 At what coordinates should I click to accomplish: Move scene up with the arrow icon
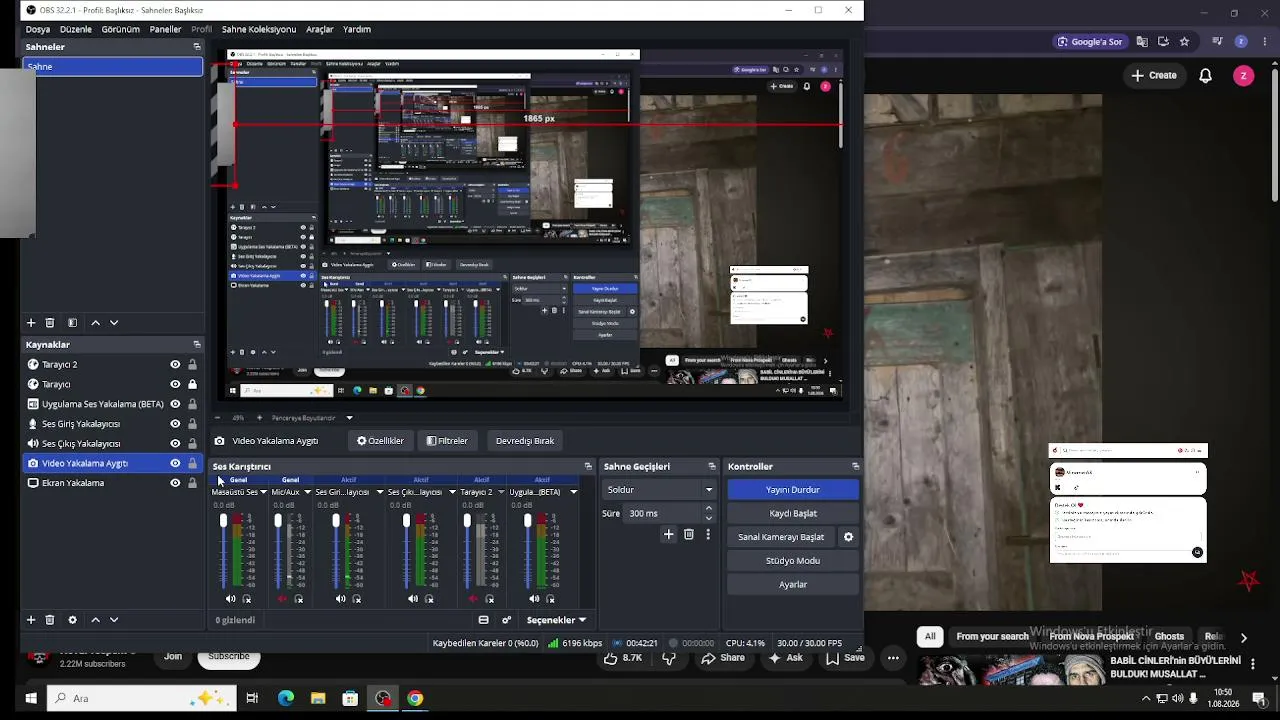[95, 323]
